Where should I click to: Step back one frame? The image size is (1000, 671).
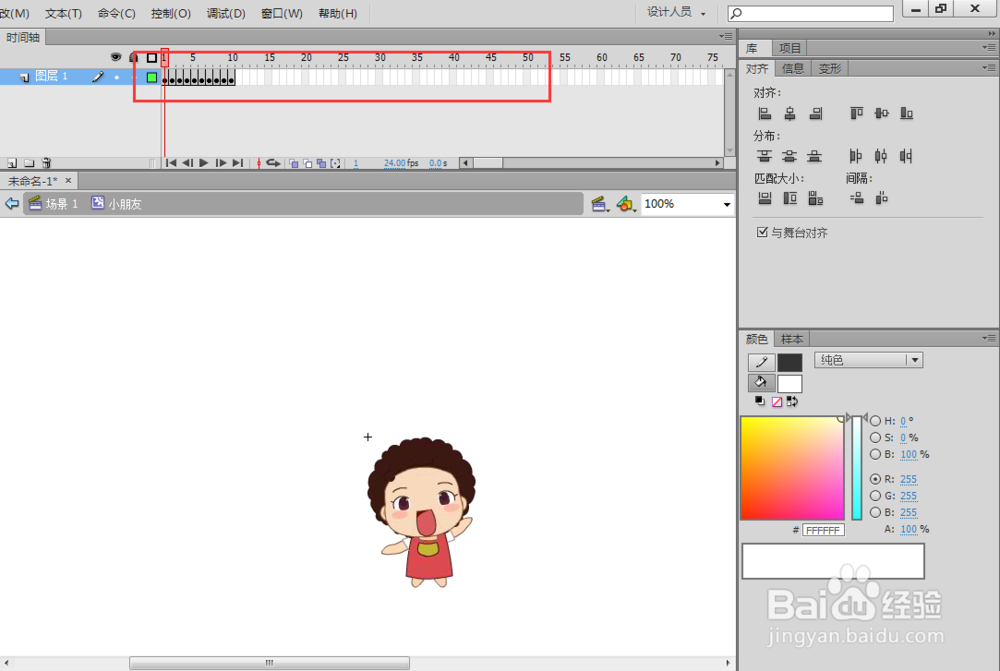click(188, 163)
